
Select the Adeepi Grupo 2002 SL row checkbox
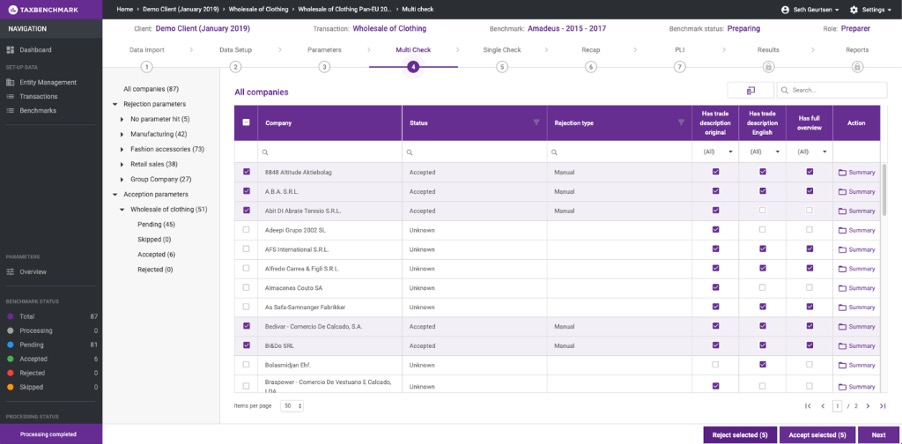(246, 229)
